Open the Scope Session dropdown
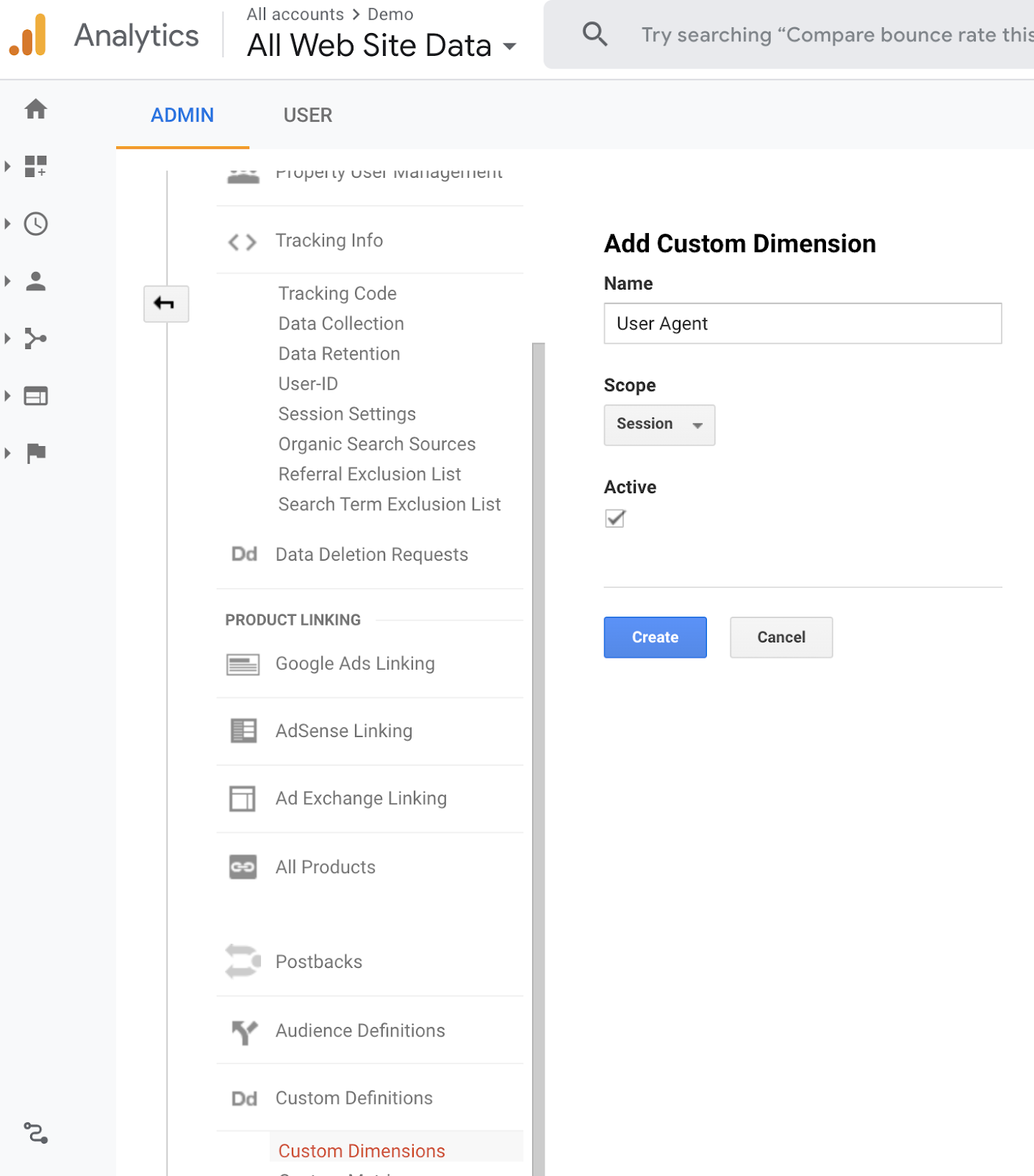 [x=659, y=425]
